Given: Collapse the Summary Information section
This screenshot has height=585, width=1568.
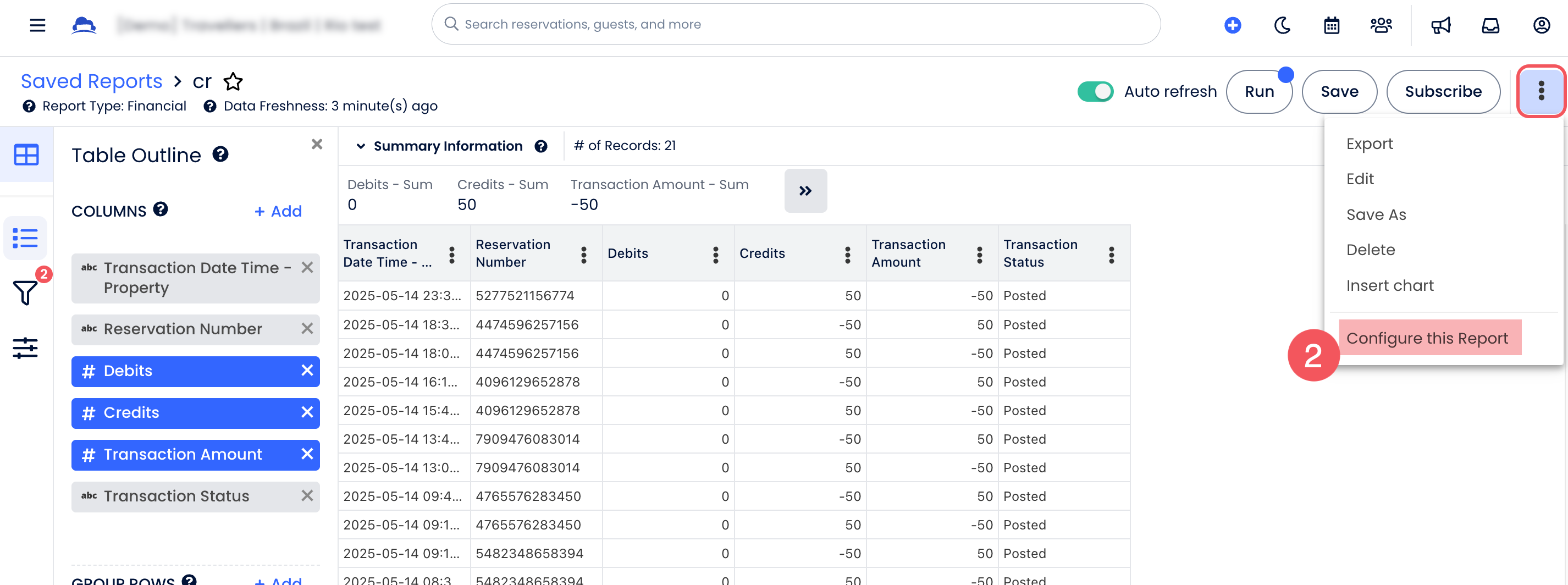Looking at the screenshot, I should (360, 146).
